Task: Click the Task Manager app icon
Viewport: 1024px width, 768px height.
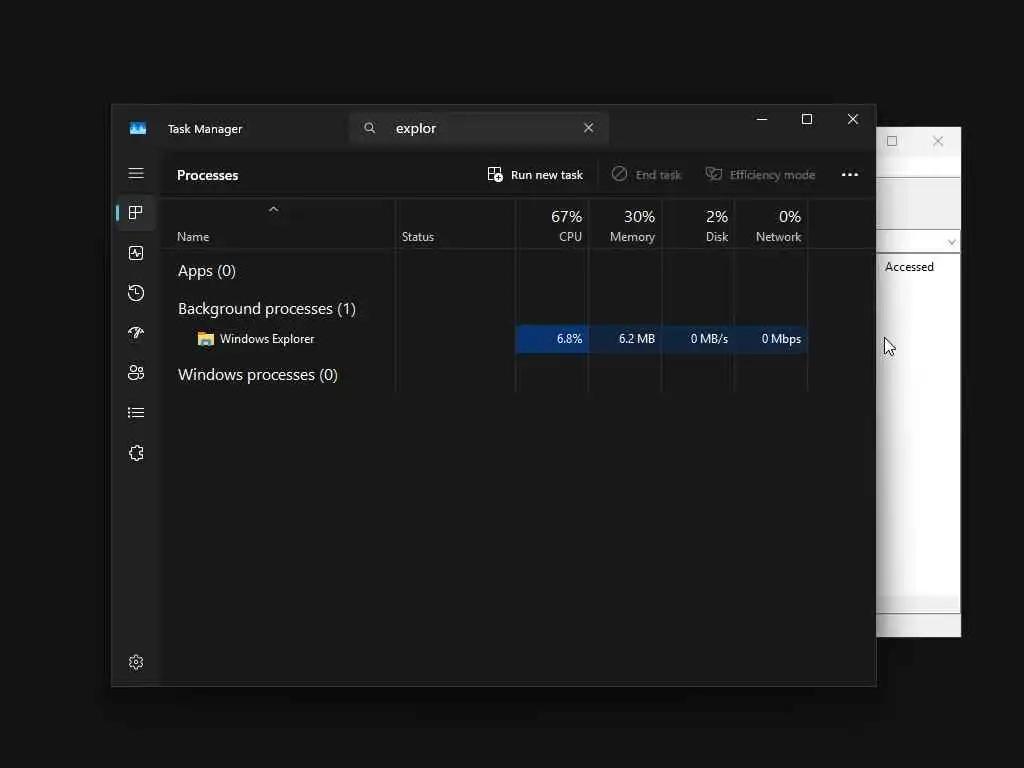Action: 138,129
